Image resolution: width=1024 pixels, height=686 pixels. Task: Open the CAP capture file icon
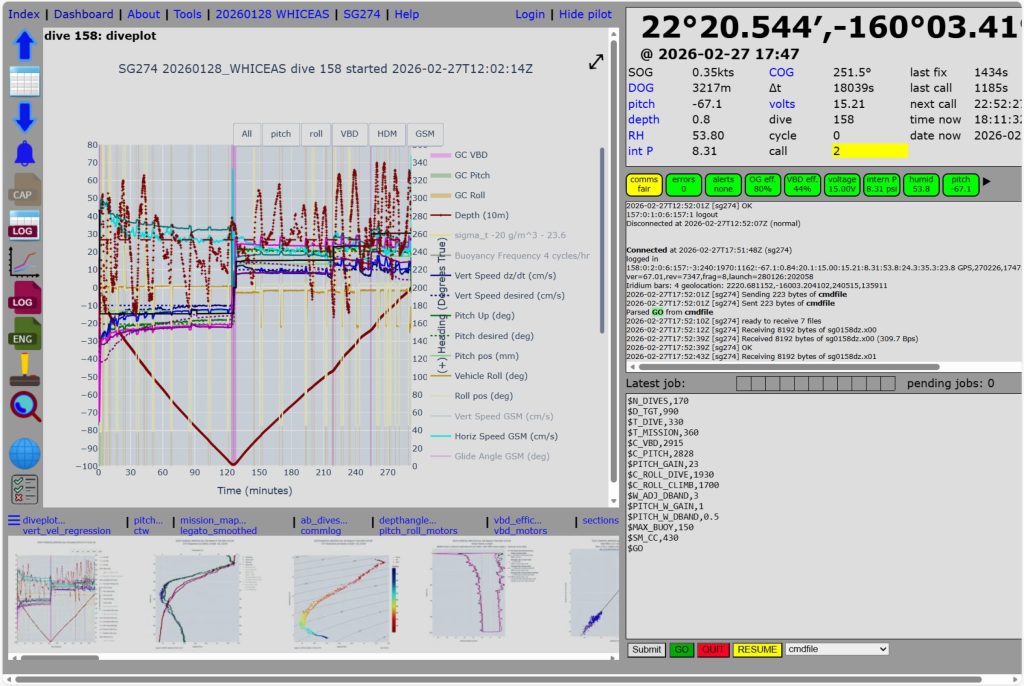click(x=25, y=189)
